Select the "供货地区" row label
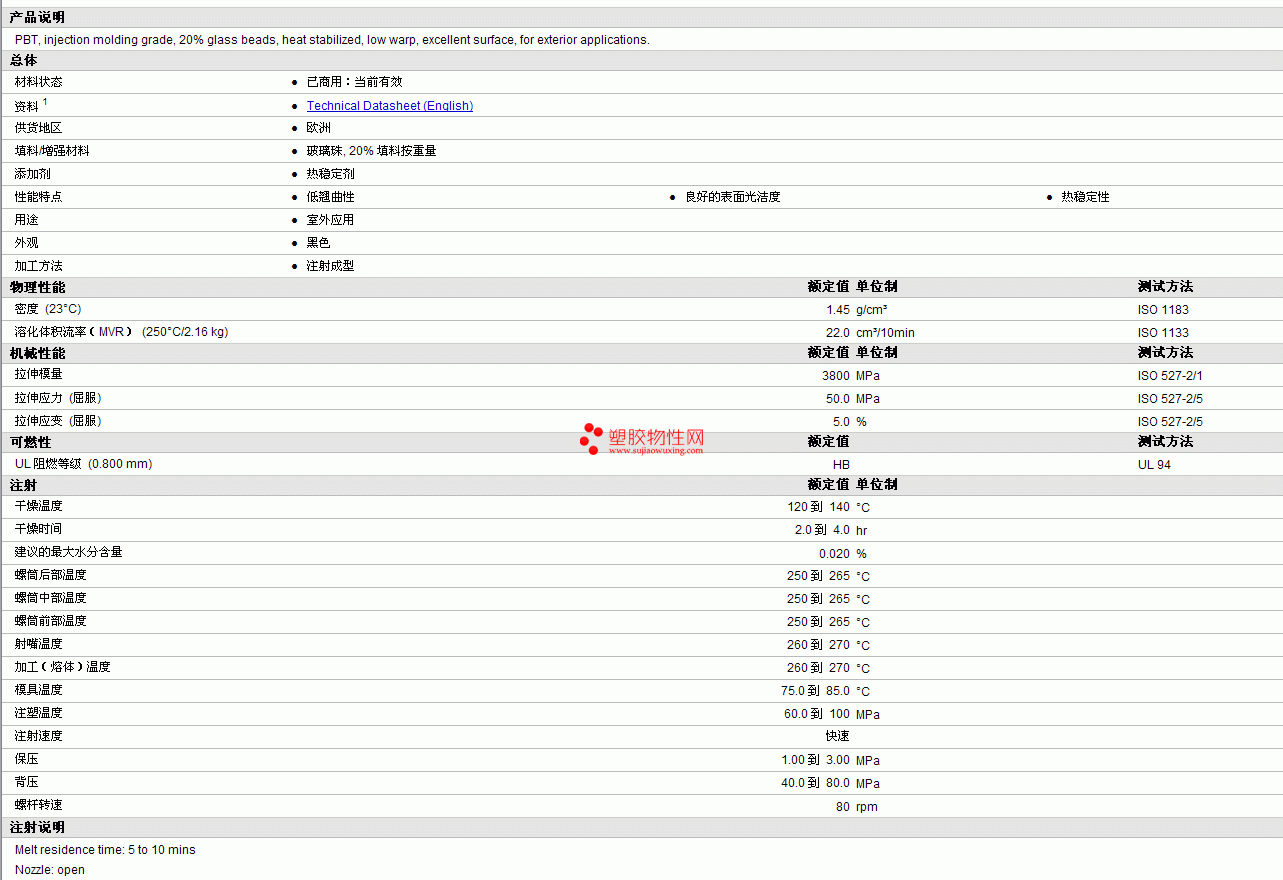This screenshot has height=880, width=1283. [38, 128]
